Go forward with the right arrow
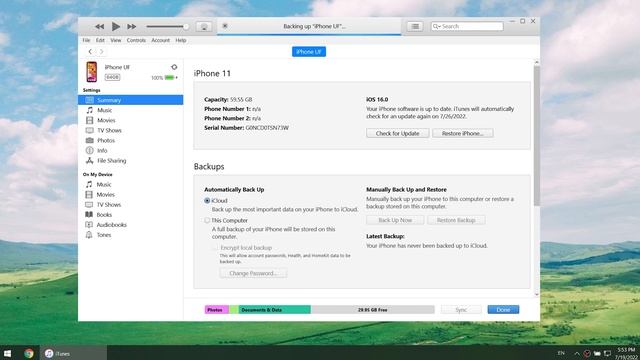The height and width of the screenshot is (360, 640). [x=102, y=51]
